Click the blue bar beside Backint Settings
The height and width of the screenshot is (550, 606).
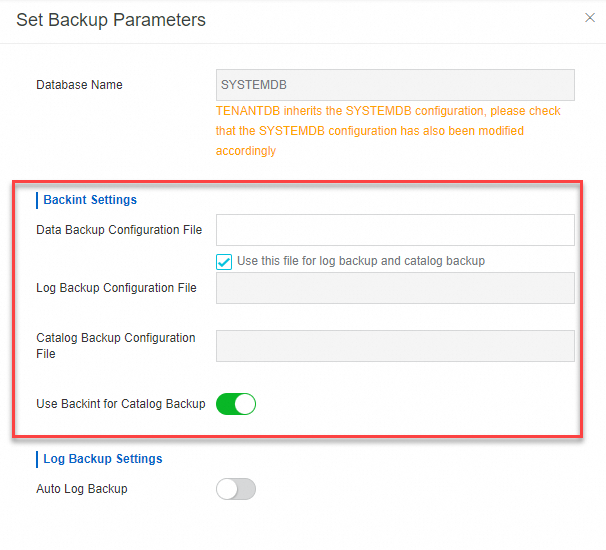[x=38, y=200]
